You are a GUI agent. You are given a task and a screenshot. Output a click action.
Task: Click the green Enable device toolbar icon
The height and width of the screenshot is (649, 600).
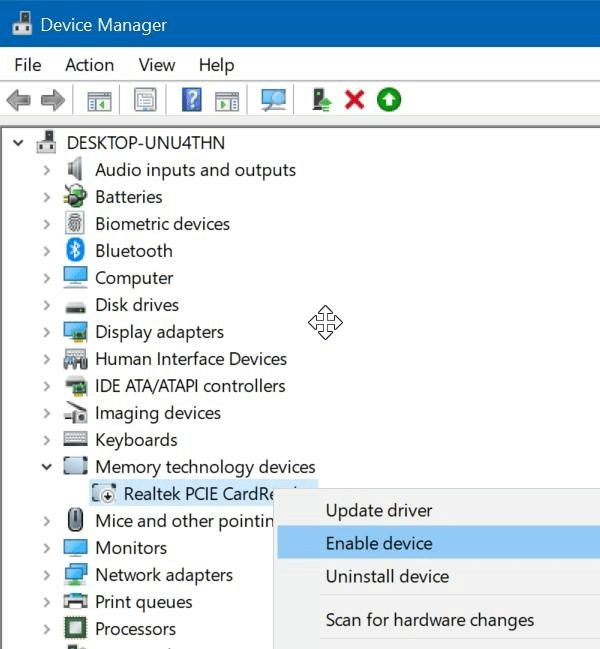pyautogui.click(x=388, y=100)
